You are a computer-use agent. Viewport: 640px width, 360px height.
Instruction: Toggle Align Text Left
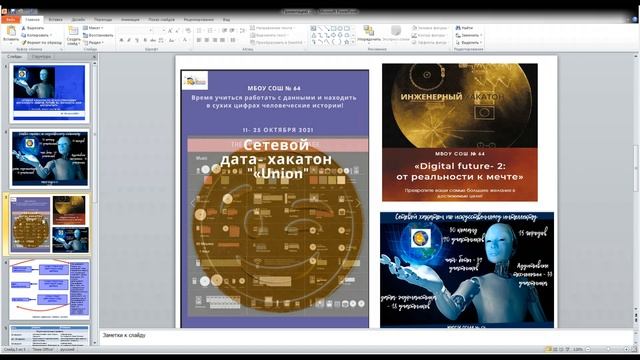[199, 40]
